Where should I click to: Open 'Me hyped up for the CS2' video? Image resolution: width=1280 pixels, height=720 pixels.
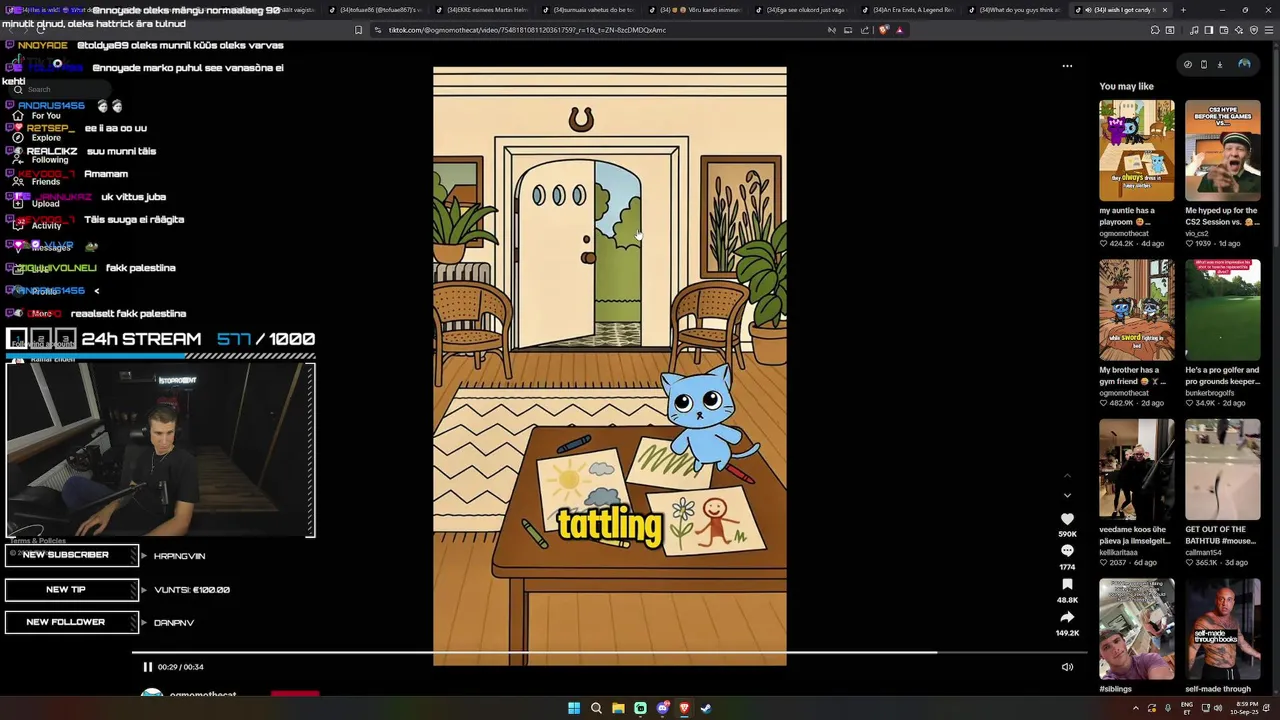1223,150
